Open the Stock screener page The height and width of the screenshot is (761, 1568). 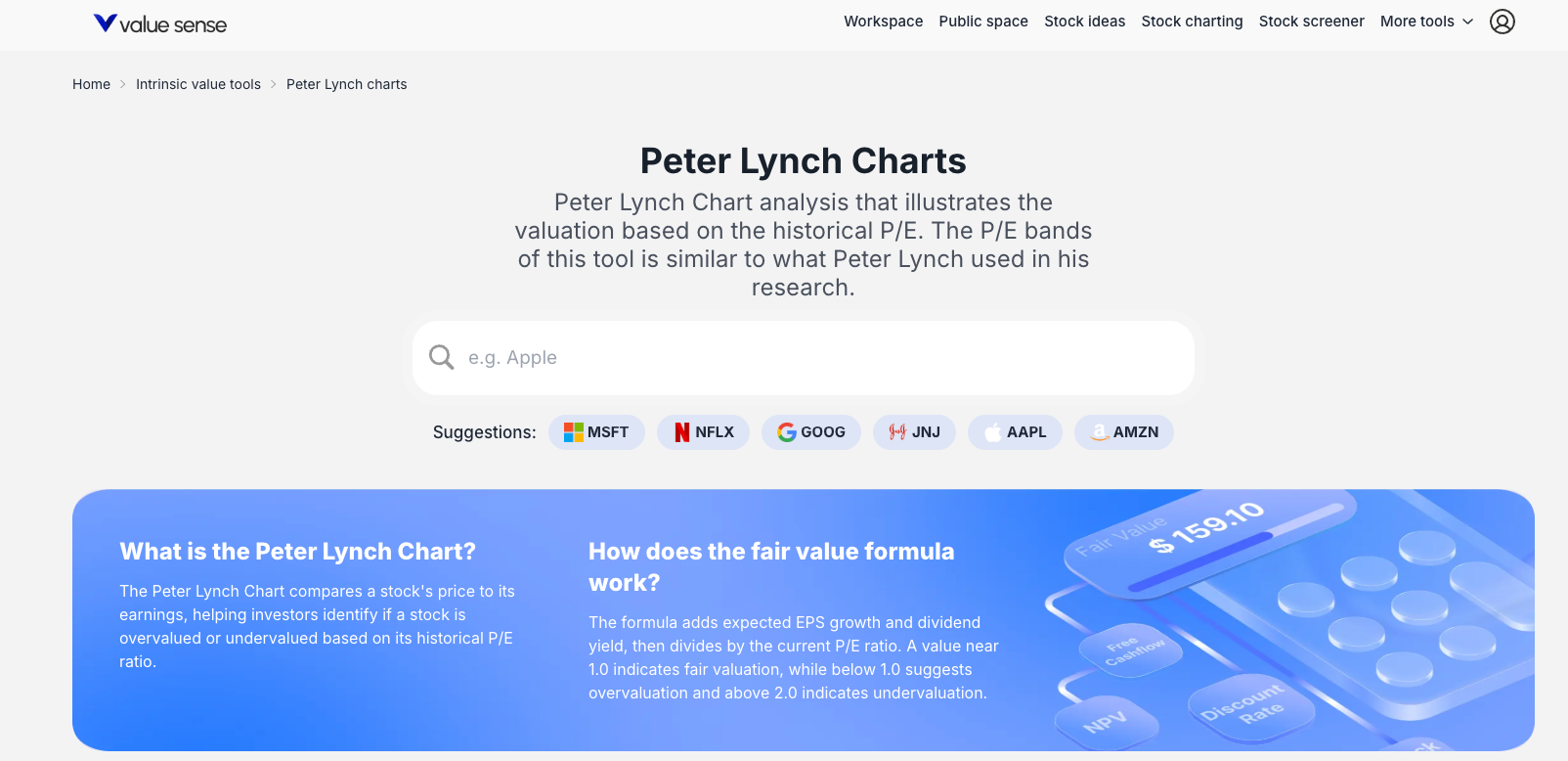pos(1312,22)
